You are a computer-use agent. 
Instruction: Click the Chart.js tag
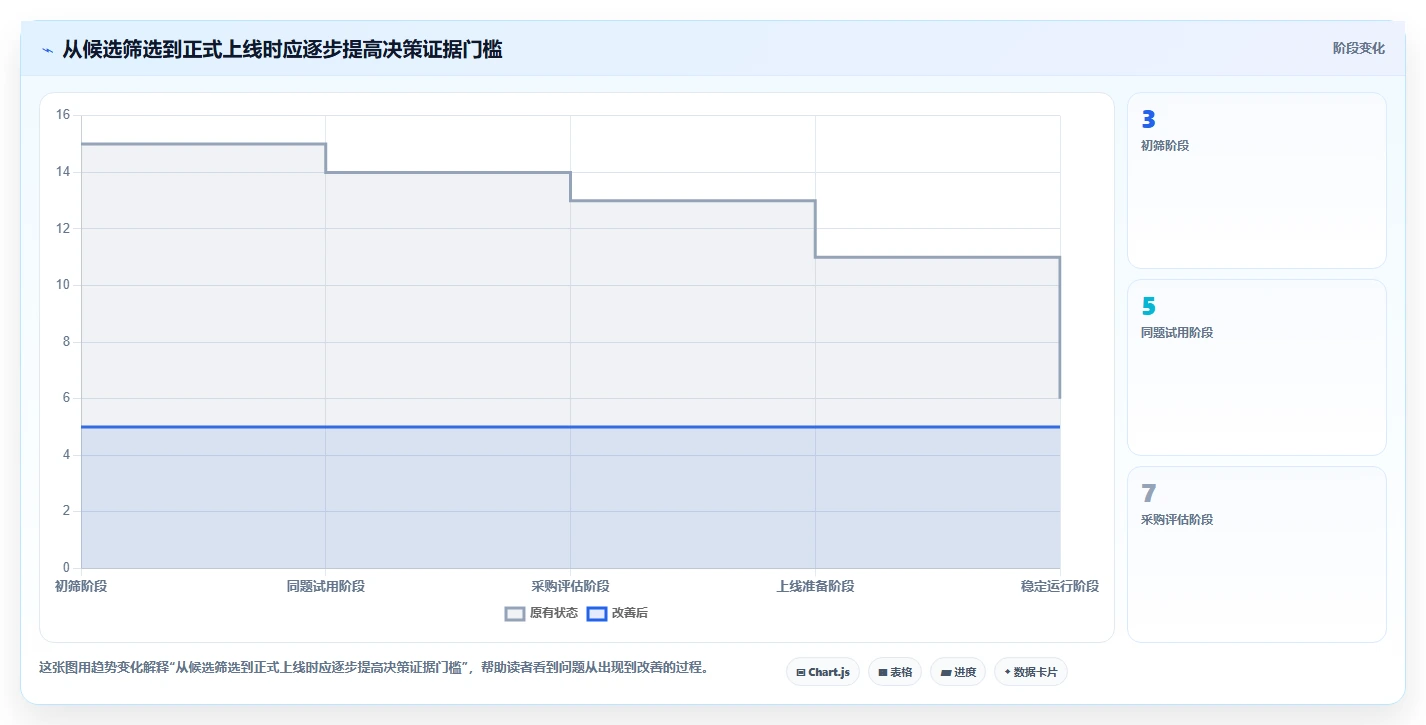(x=823, y=672)
